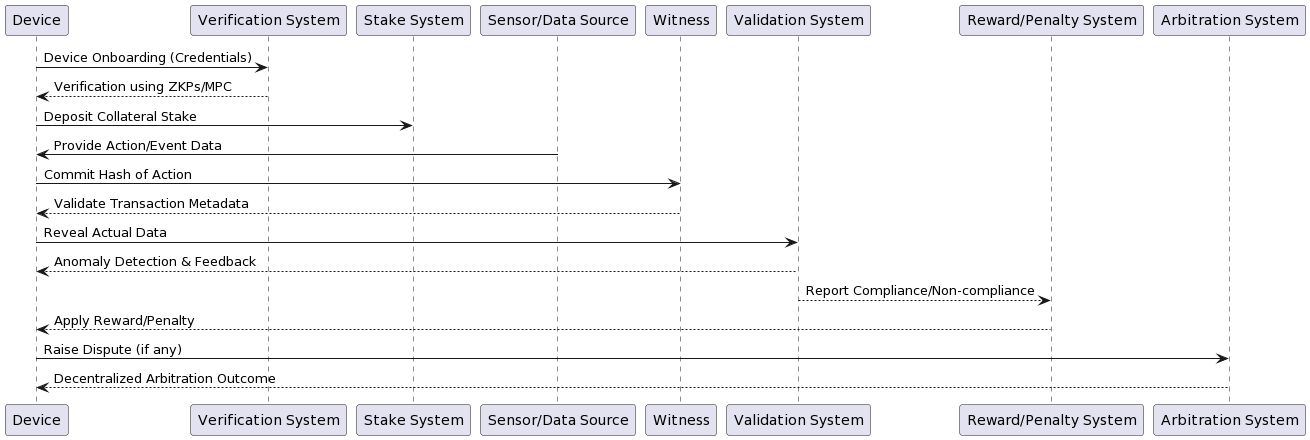Select the "Provide Action/Event Data" message
The width and height of the screenshot is (1310, 440).
[138, 145]
